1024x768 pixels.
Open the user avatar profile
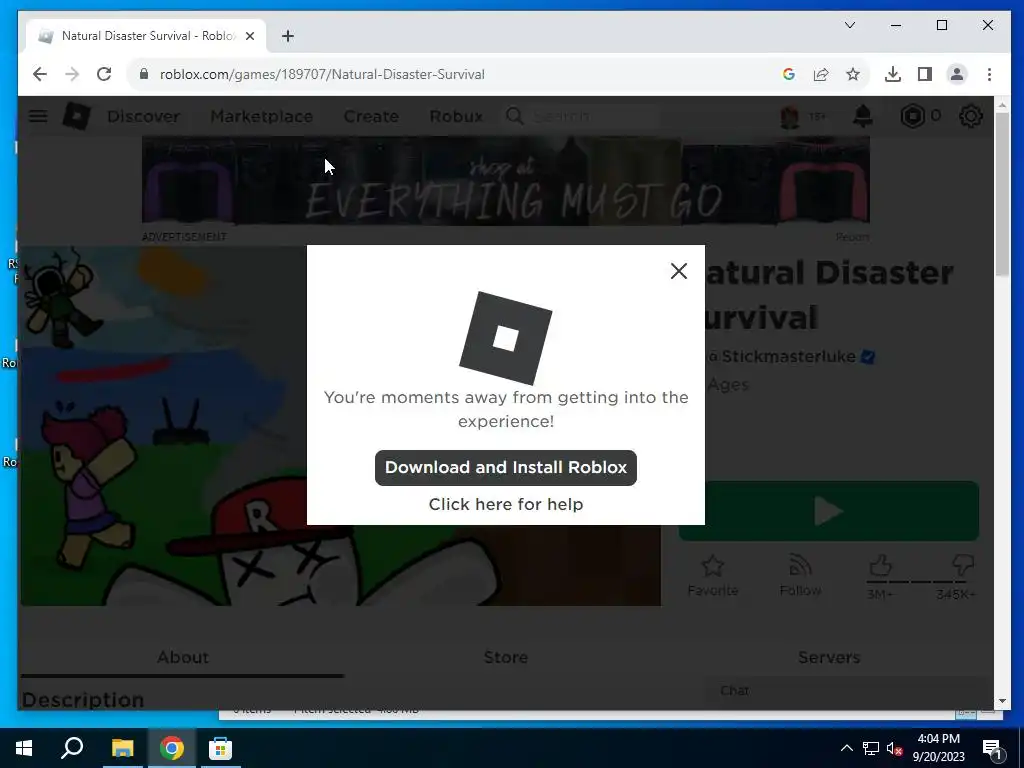[x=790, y=116]
